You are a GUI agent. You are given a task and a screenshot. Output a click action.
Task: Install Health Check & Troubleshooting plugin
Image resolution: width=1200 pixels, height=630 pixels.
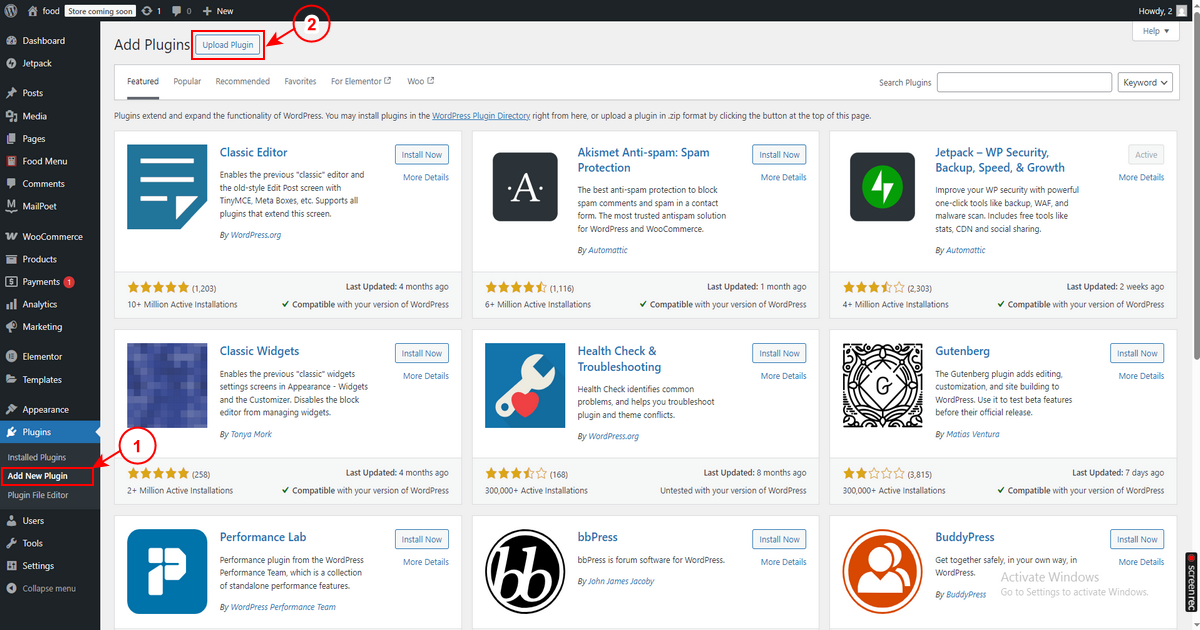[x=779, y=353]
